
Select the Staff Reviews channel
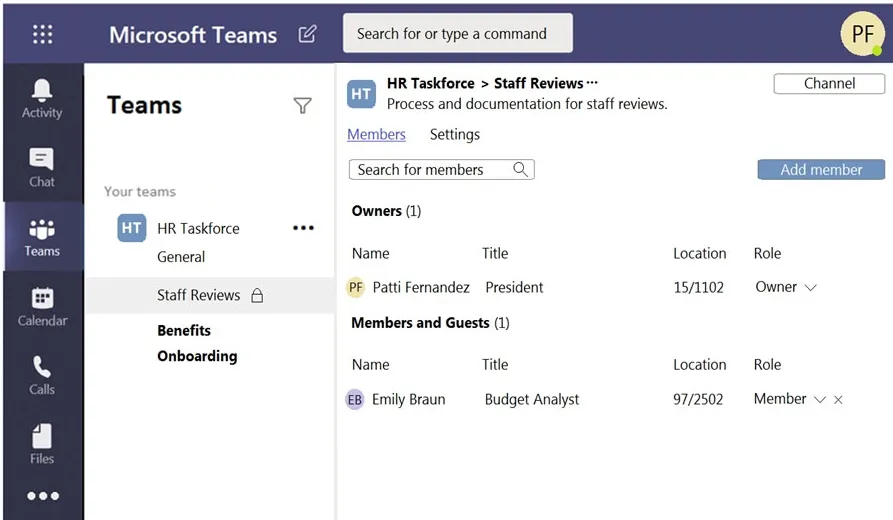click(210, 295)
